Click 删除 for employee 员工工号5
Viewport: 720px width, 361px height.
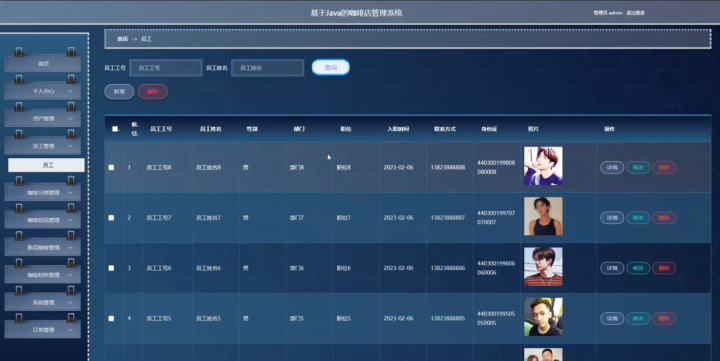[x=664, y=318]
